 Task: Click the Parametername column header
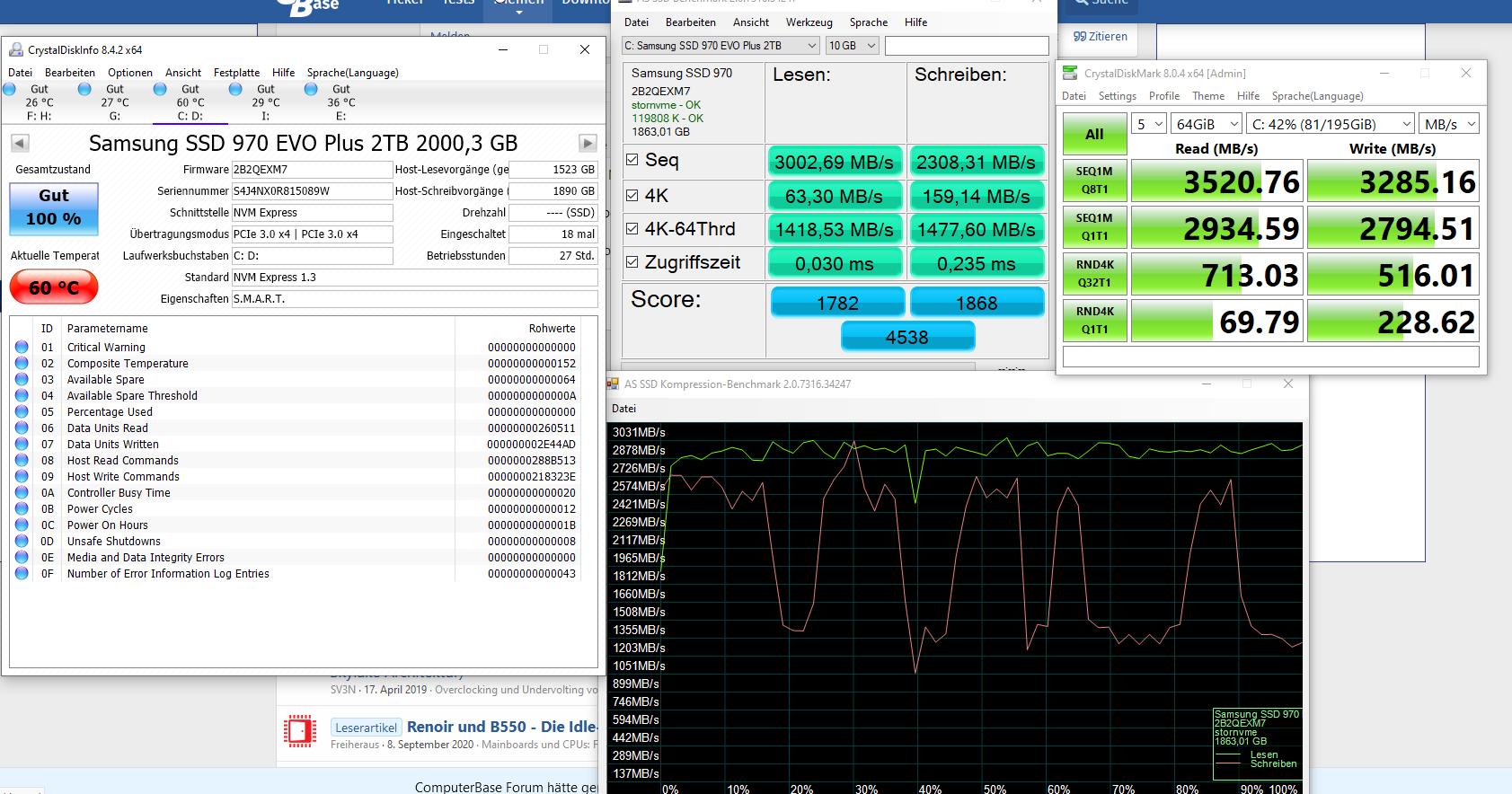tap(107, 329)
